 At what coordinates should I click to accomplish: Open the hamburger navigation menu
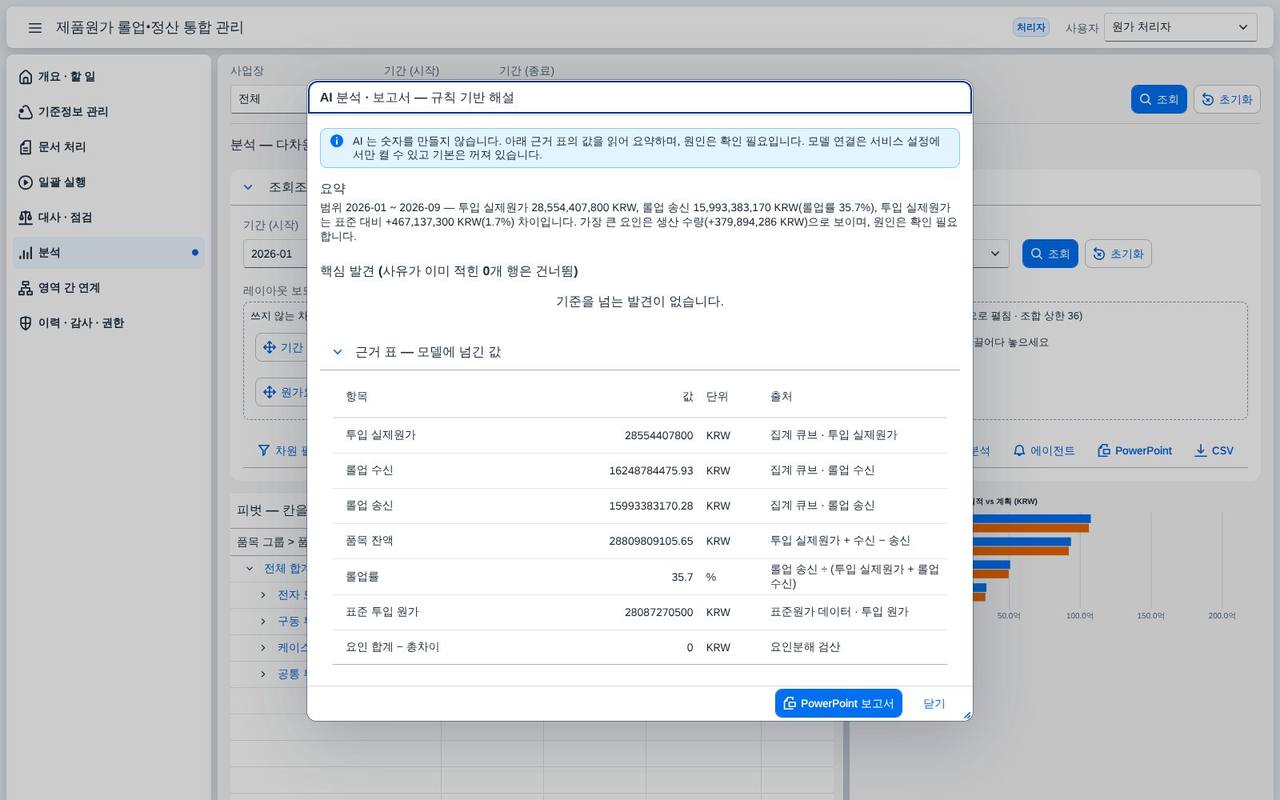point(35,28)
